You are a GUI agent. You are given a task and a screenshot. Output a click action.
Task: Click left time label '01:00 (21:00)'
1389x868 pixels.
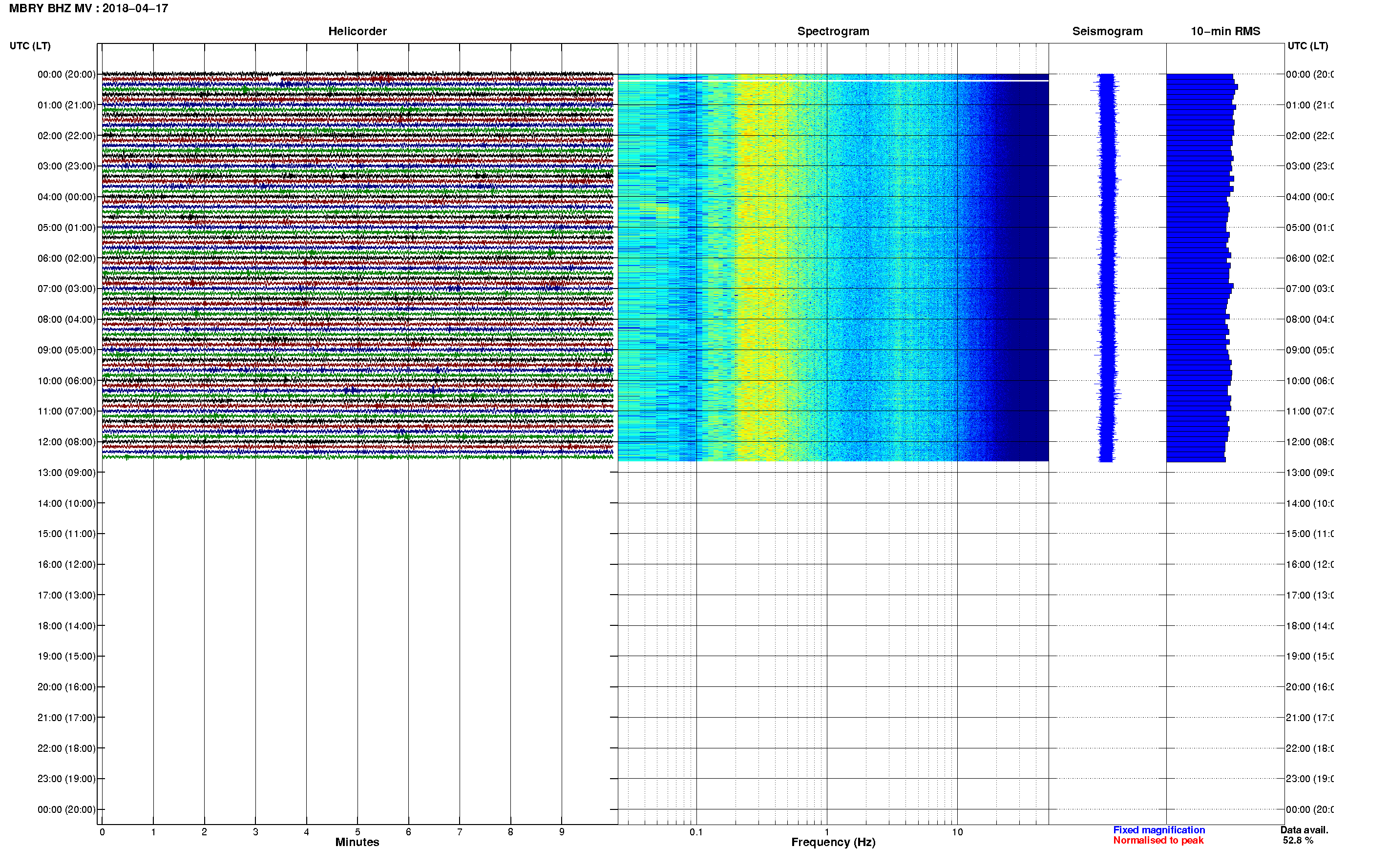point(66,105)
